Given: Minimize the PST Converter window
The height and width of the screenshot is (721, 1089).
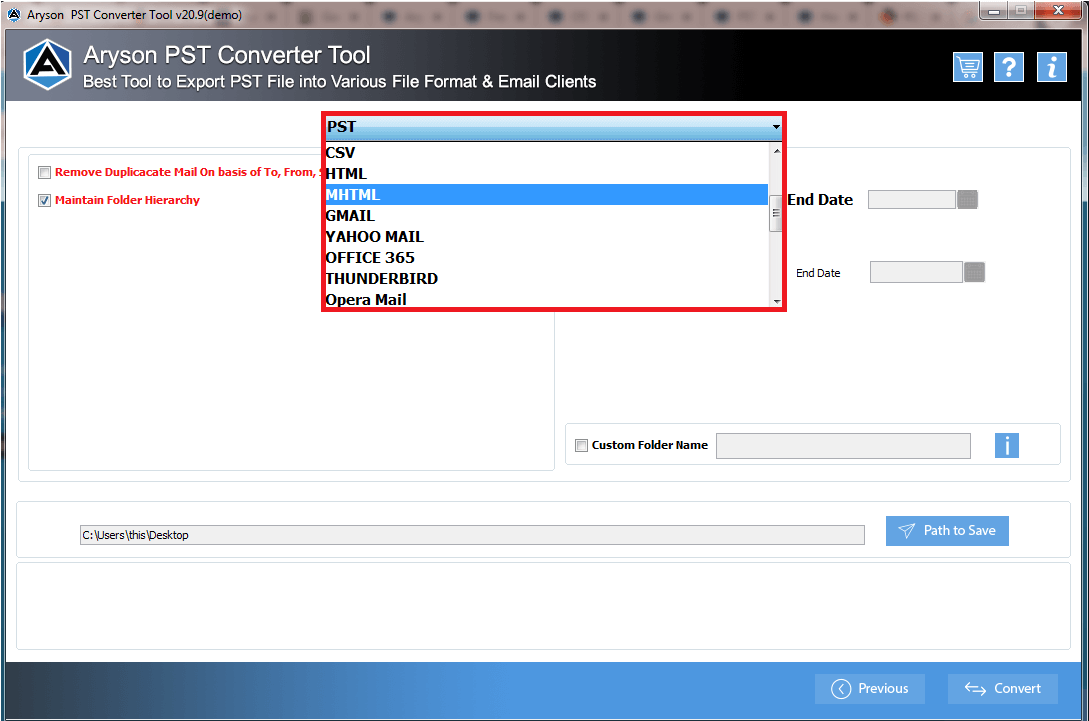Looking at the screenshot, I should [994, 10].
